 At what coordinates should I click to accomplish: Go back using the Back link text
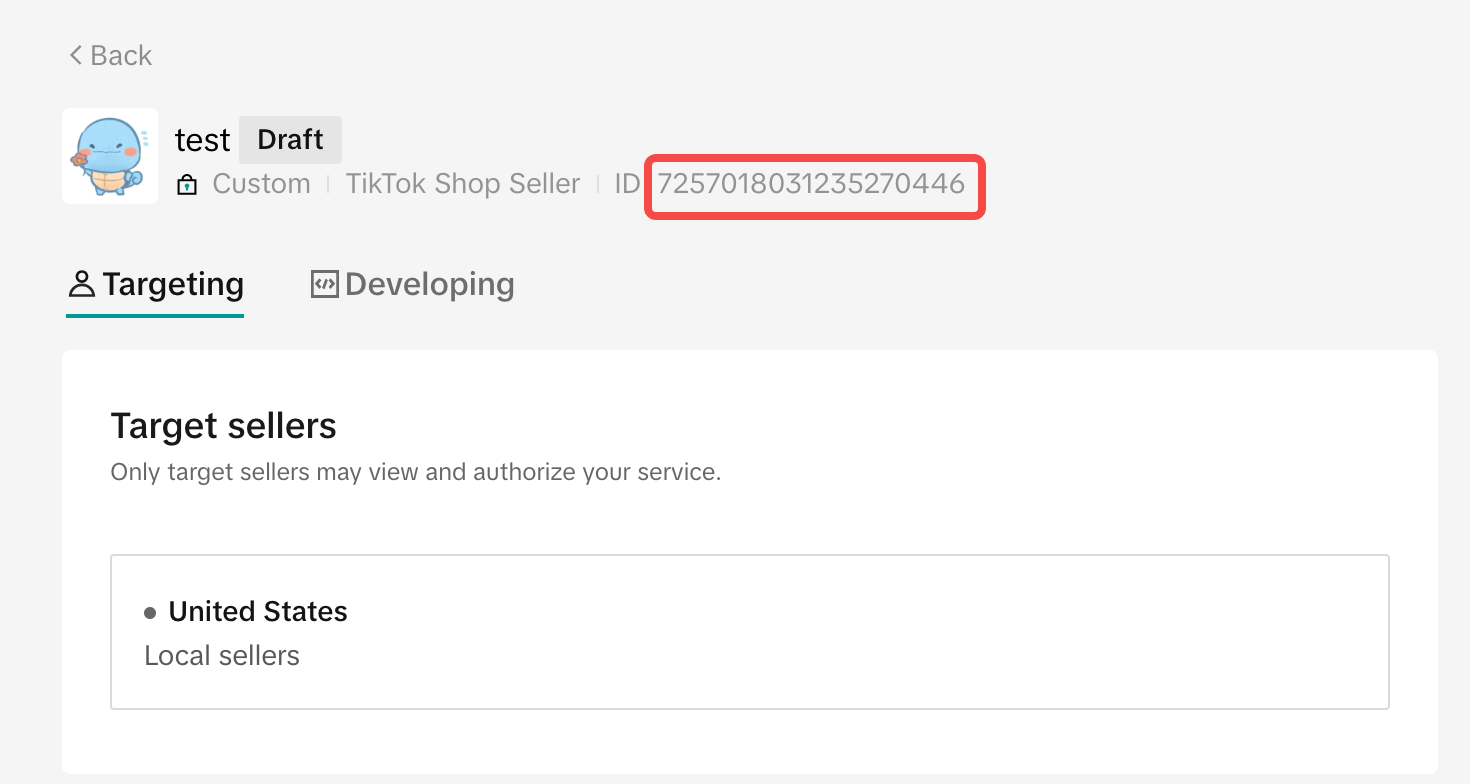tap(121, 55)
